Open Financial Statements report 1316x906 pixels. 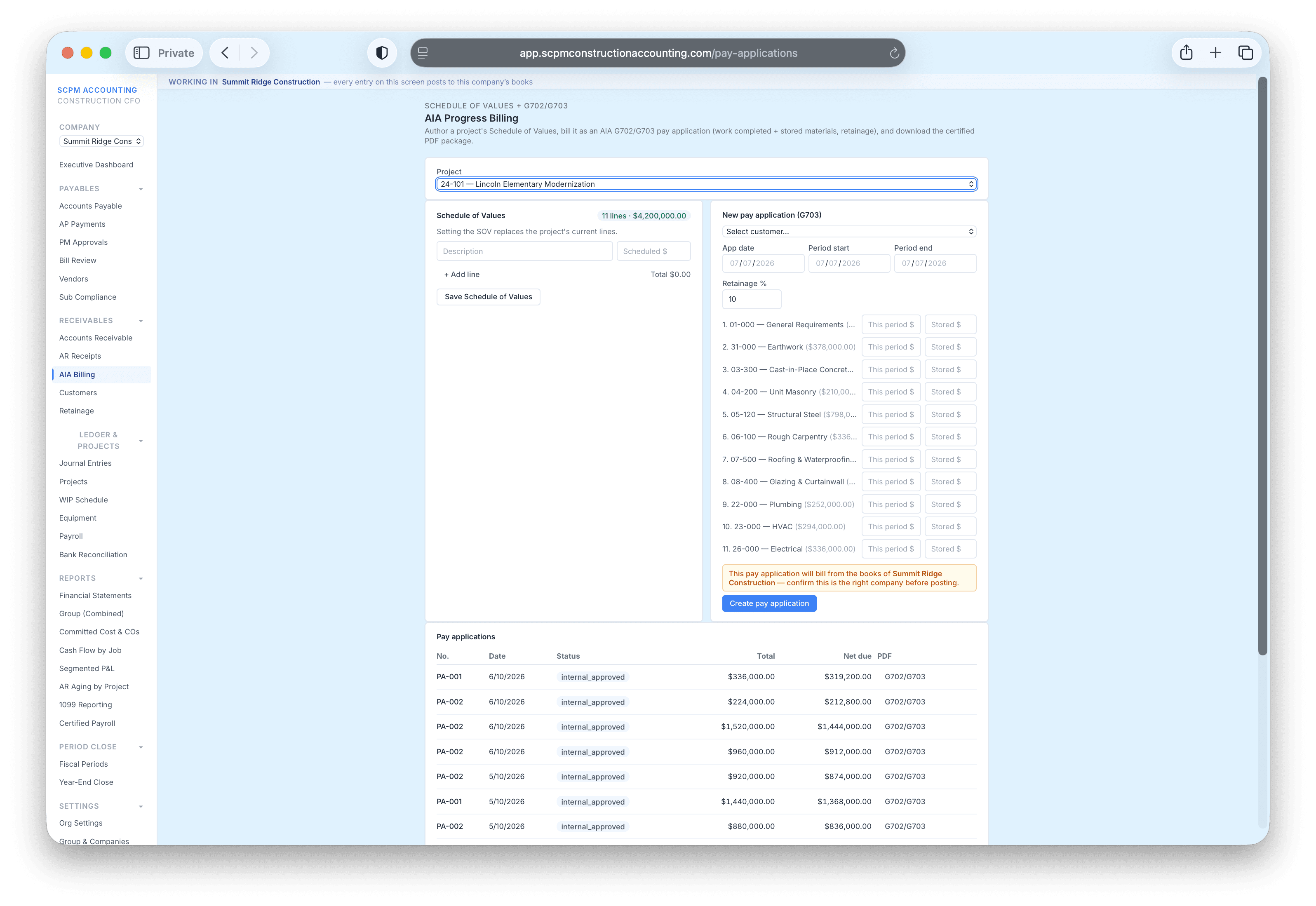tap(95, 596)
